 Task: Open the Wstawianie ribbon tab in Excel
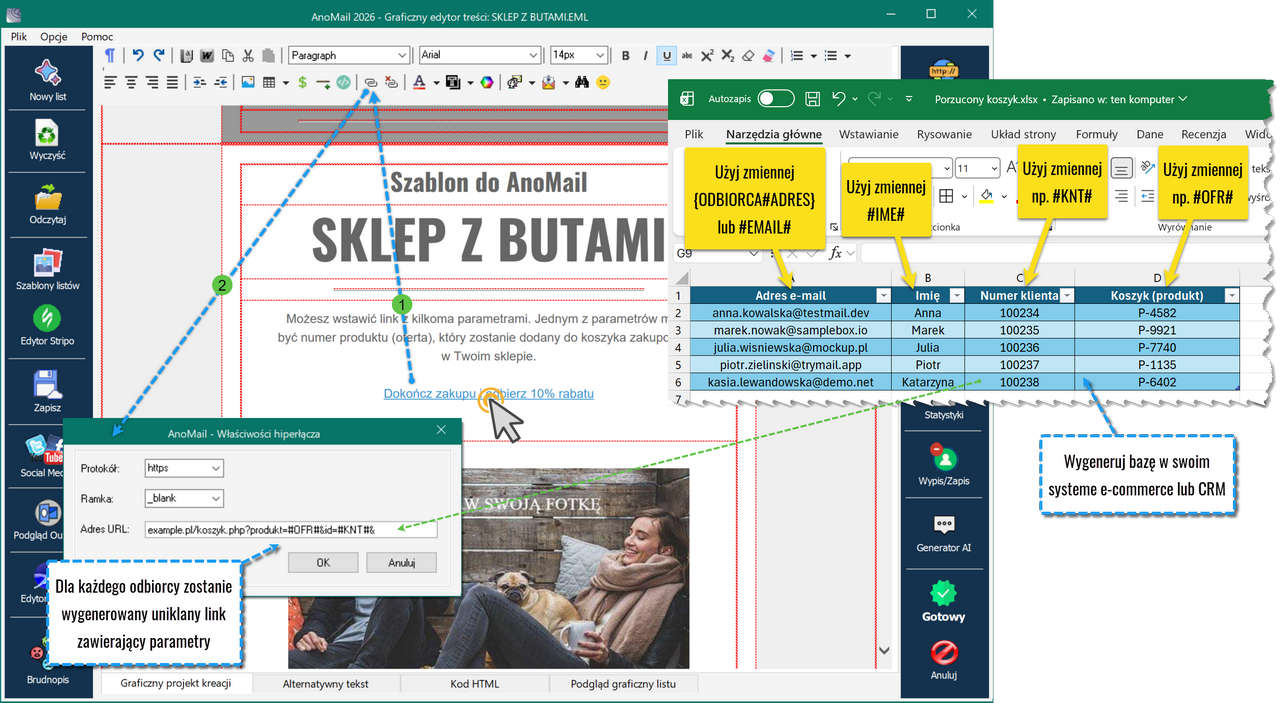868,134
